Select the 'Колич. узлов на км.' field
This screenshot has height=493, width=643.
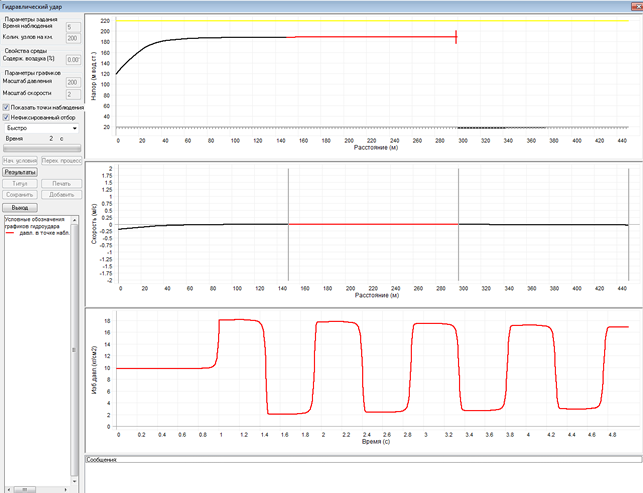(72, 38)
